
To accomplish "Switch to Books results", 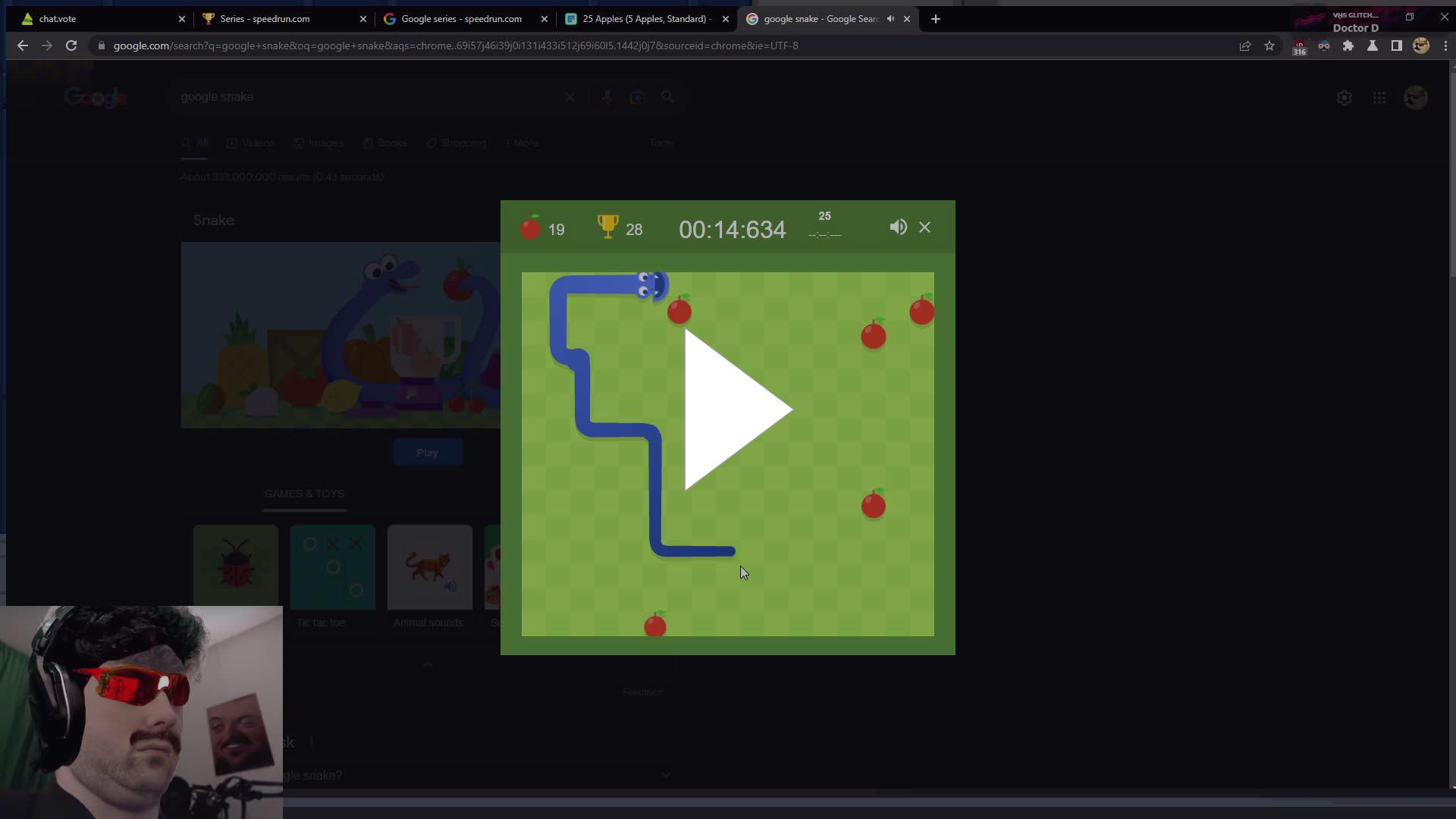I will point(384,143).
